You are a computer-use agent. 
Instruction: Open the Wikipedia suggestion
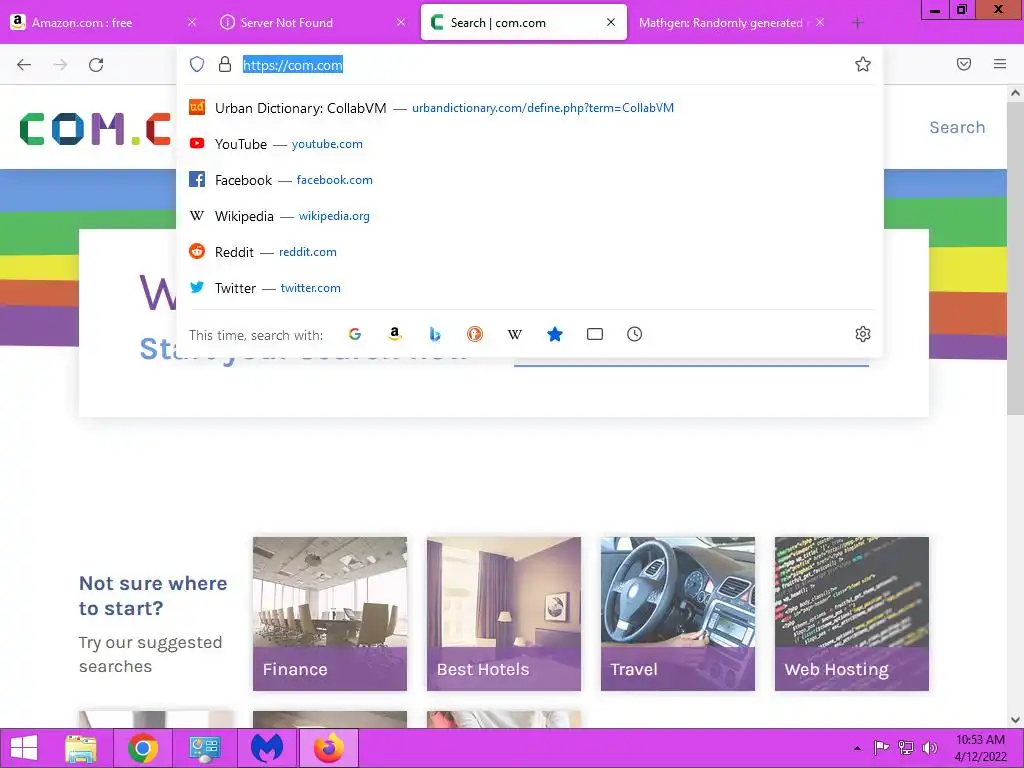pyautogui.click(x=529, y=216)
